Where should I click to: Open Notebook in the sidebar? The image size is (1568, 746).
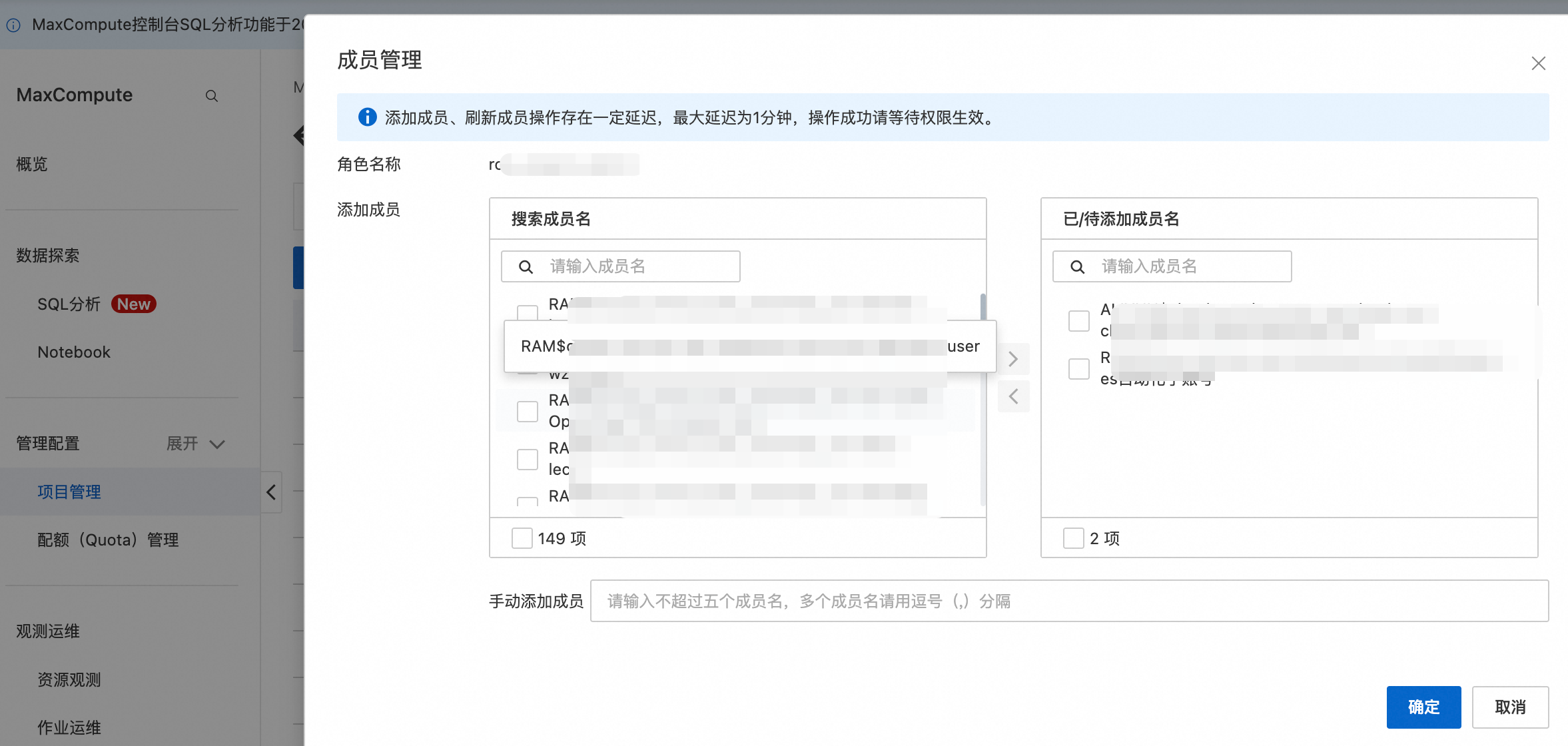pos(74,352)
